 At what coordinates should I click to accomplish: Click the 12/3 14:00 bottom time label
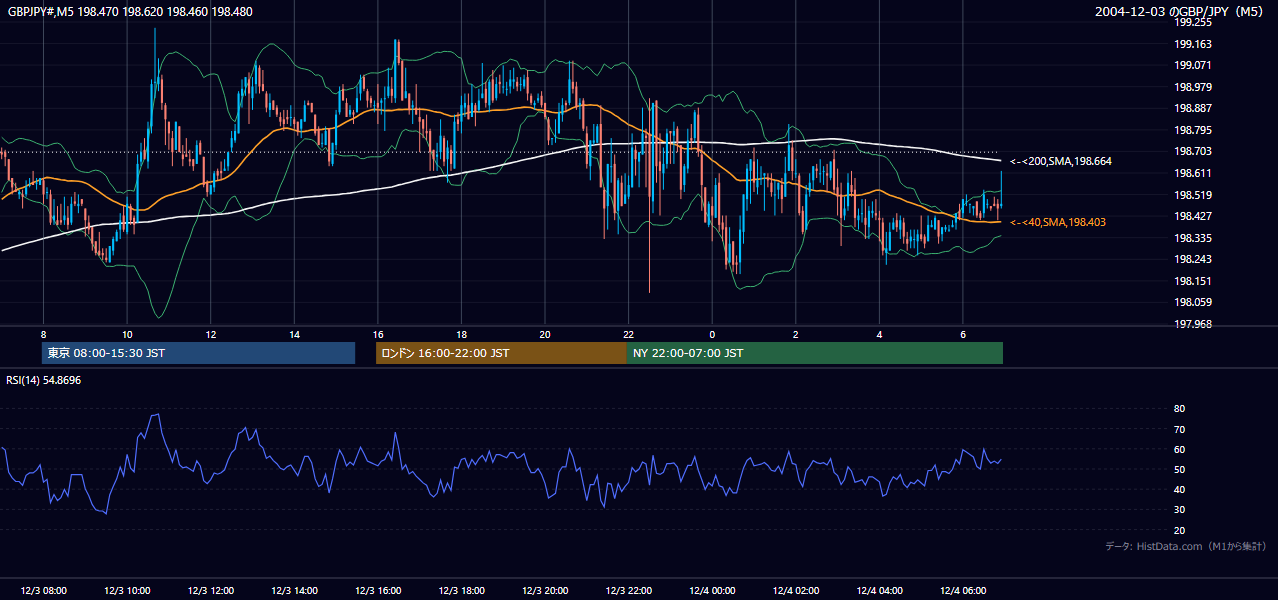294,591
